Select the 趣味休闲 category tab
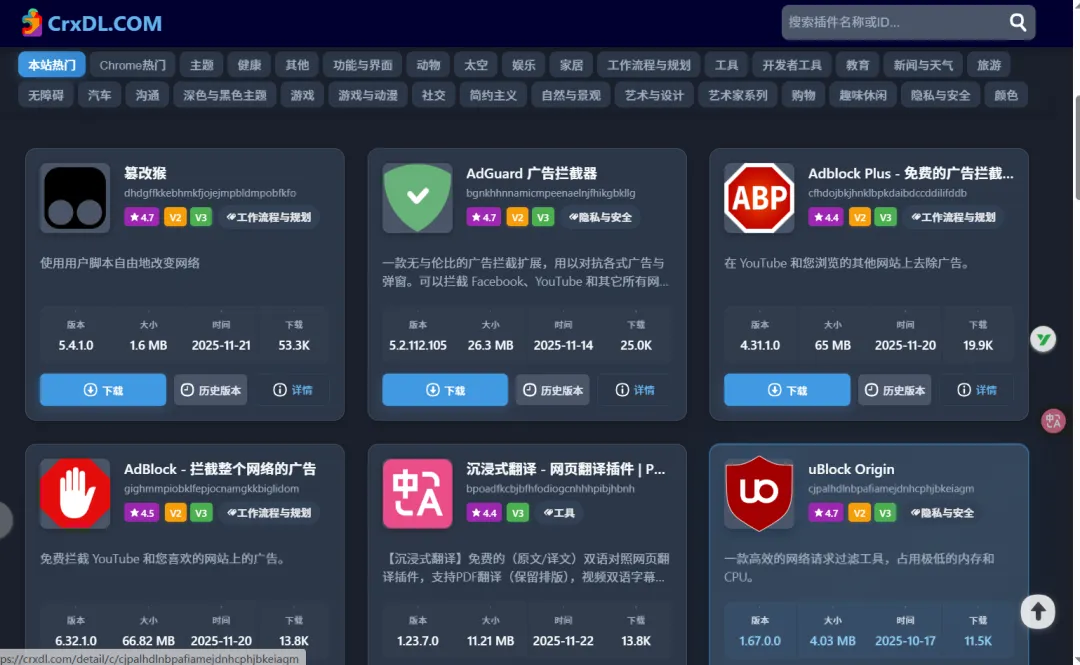Viewport: 1080px width, 665px height. 862,95
